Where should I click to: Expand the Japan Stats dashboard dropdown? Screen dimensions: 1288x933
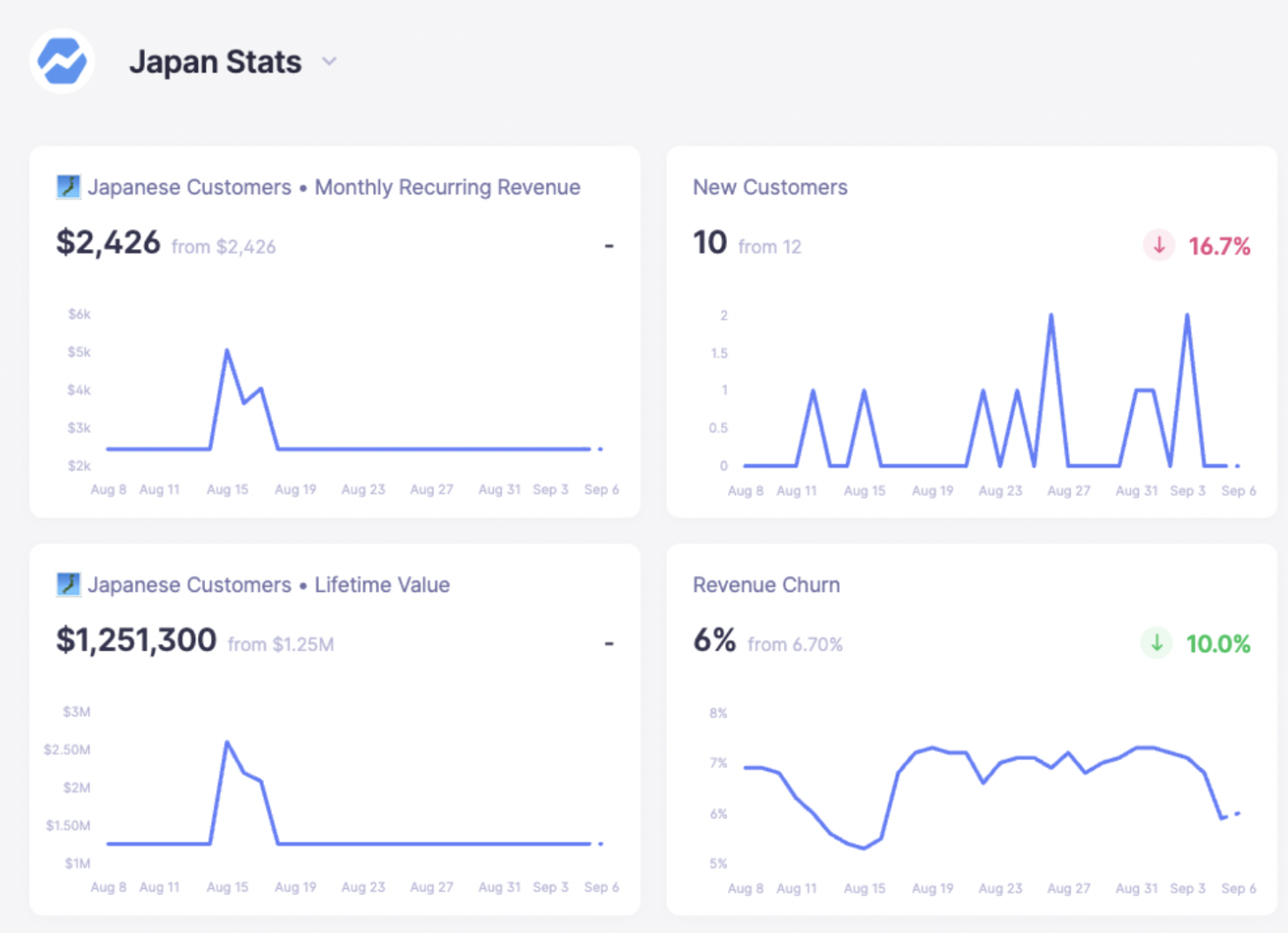click(330, 62)
